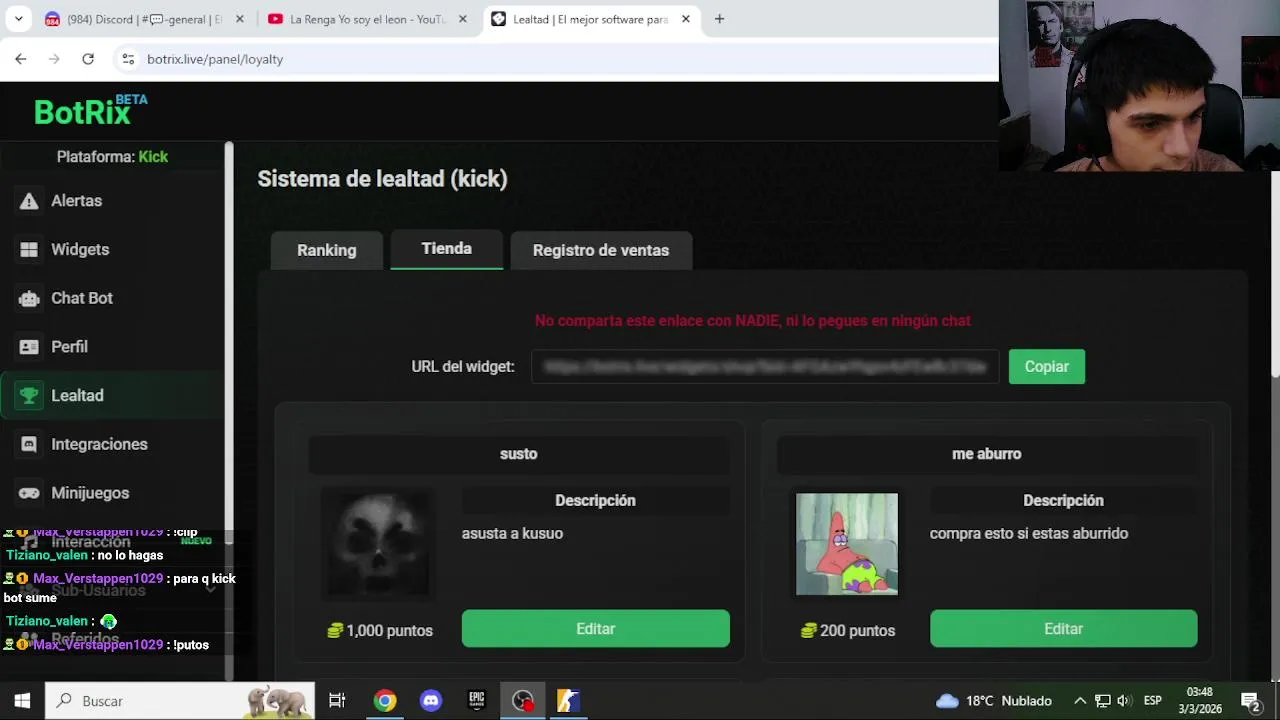Open the Windows Start menu
The width and height of the screenshot is (1280, 720).
[22, 701]
